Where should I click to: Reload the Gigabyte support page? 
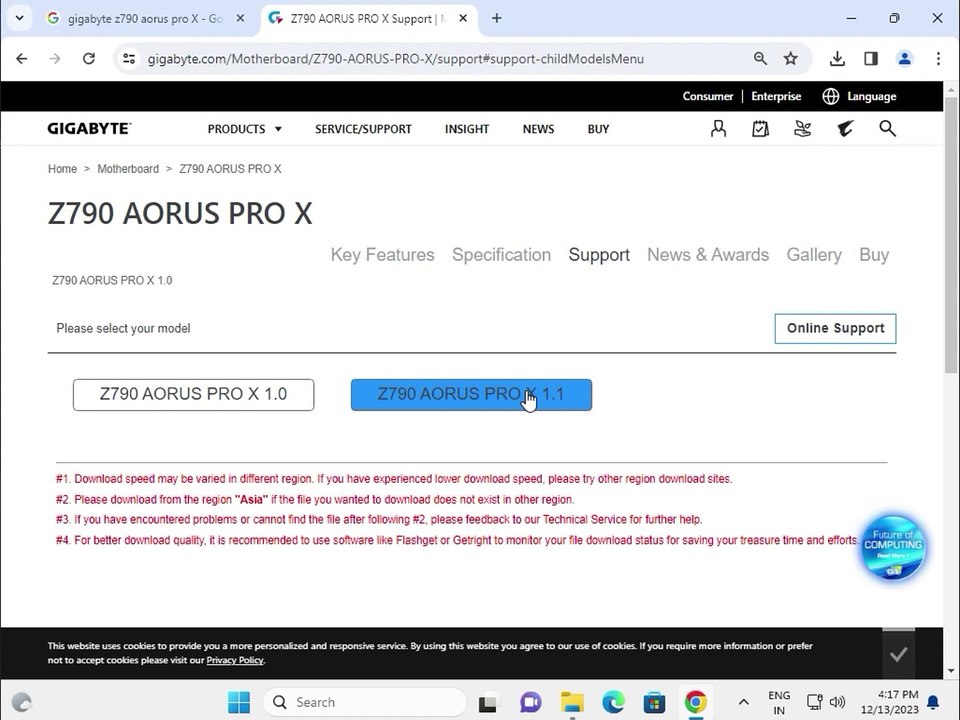[89, 59]
